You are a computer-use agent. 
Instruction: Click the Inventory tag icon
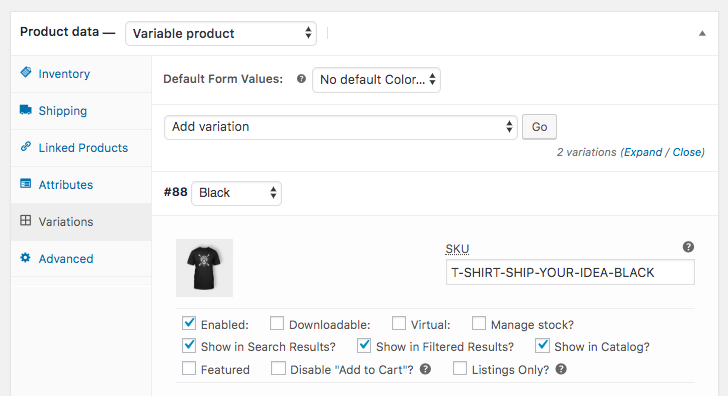coord(26,72)
